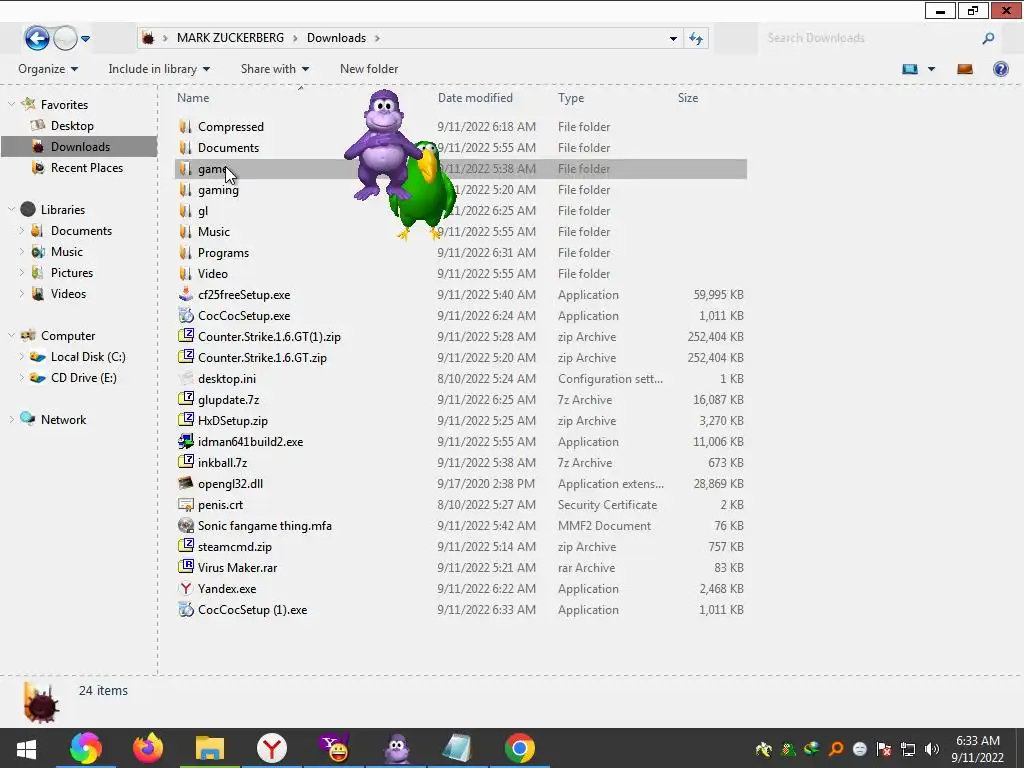The image size is (1024, 768).
Task: Click the volume speaker tray icon
Action: point(932,749)
